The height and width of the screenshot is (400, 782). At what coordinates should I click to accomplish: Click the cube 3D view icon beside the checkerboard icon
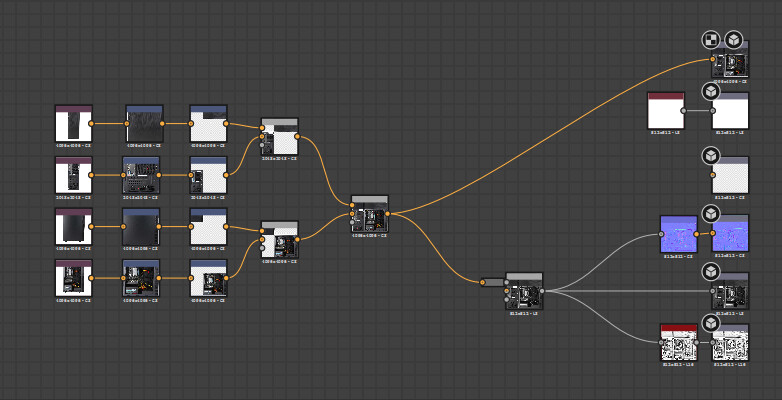click(734, 39)
